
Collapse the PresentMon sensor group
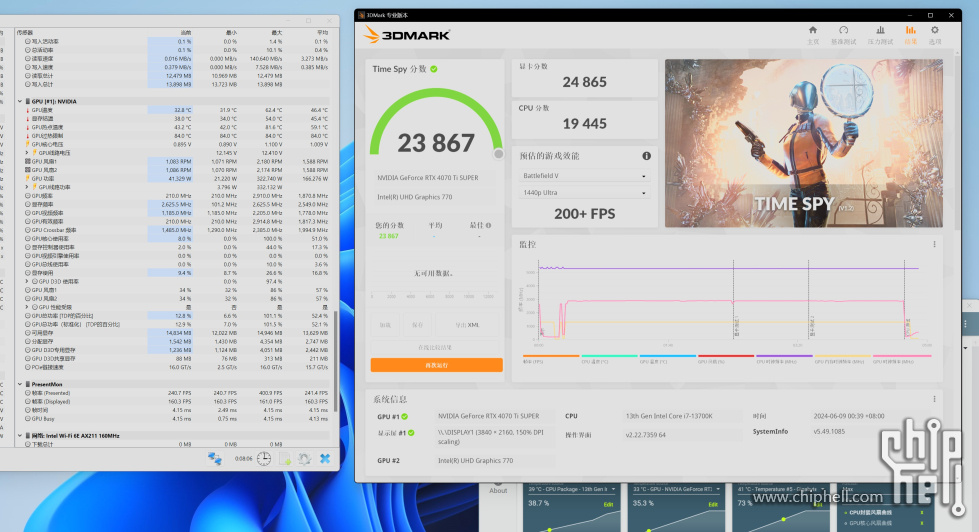[20, 385]
